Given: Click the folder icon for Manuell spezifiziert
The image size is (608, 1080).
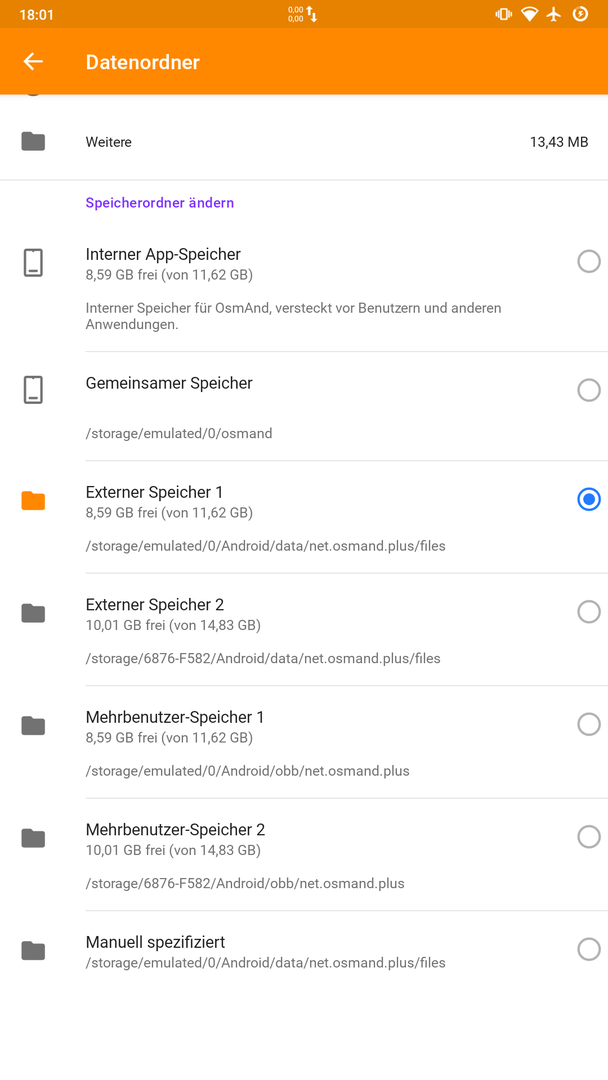Looking at the screenshot, I should pyautogui.click(x=33, y=951).
